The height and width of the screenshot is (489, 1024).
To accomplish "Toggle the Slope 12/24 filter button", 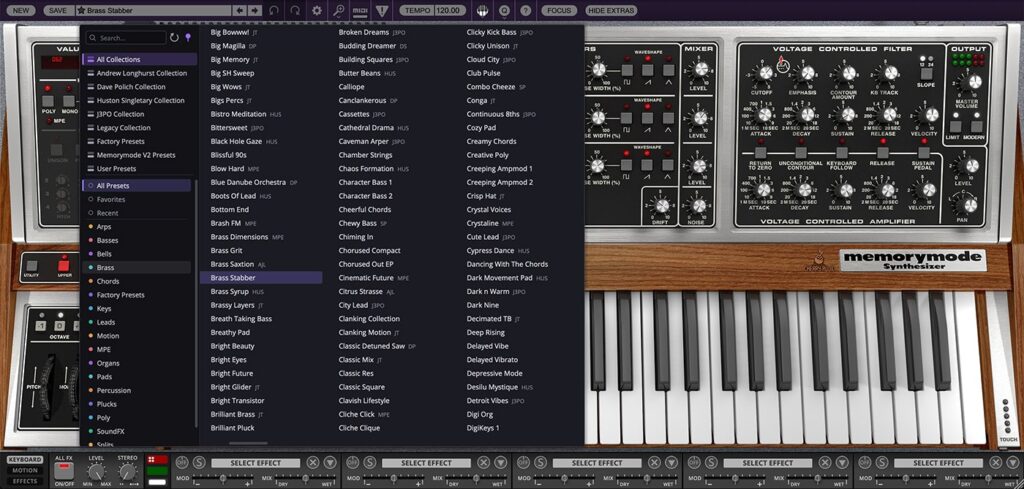I will click(x=926, y=73).
